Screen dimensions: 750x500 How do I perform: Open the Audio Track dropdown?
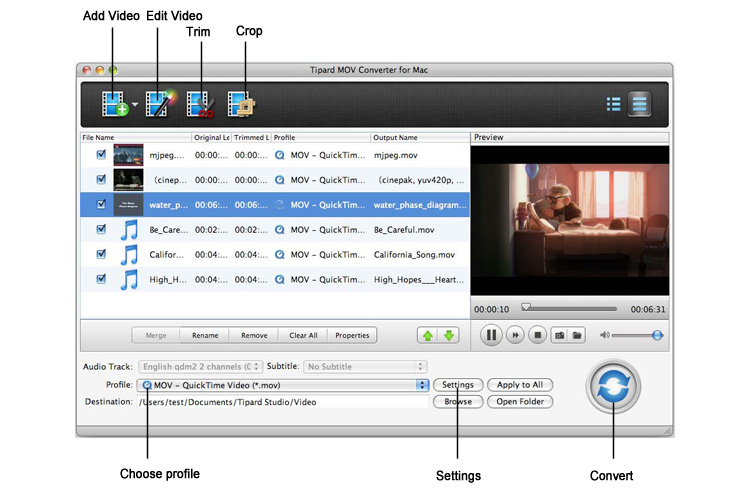tap(200, 367)
